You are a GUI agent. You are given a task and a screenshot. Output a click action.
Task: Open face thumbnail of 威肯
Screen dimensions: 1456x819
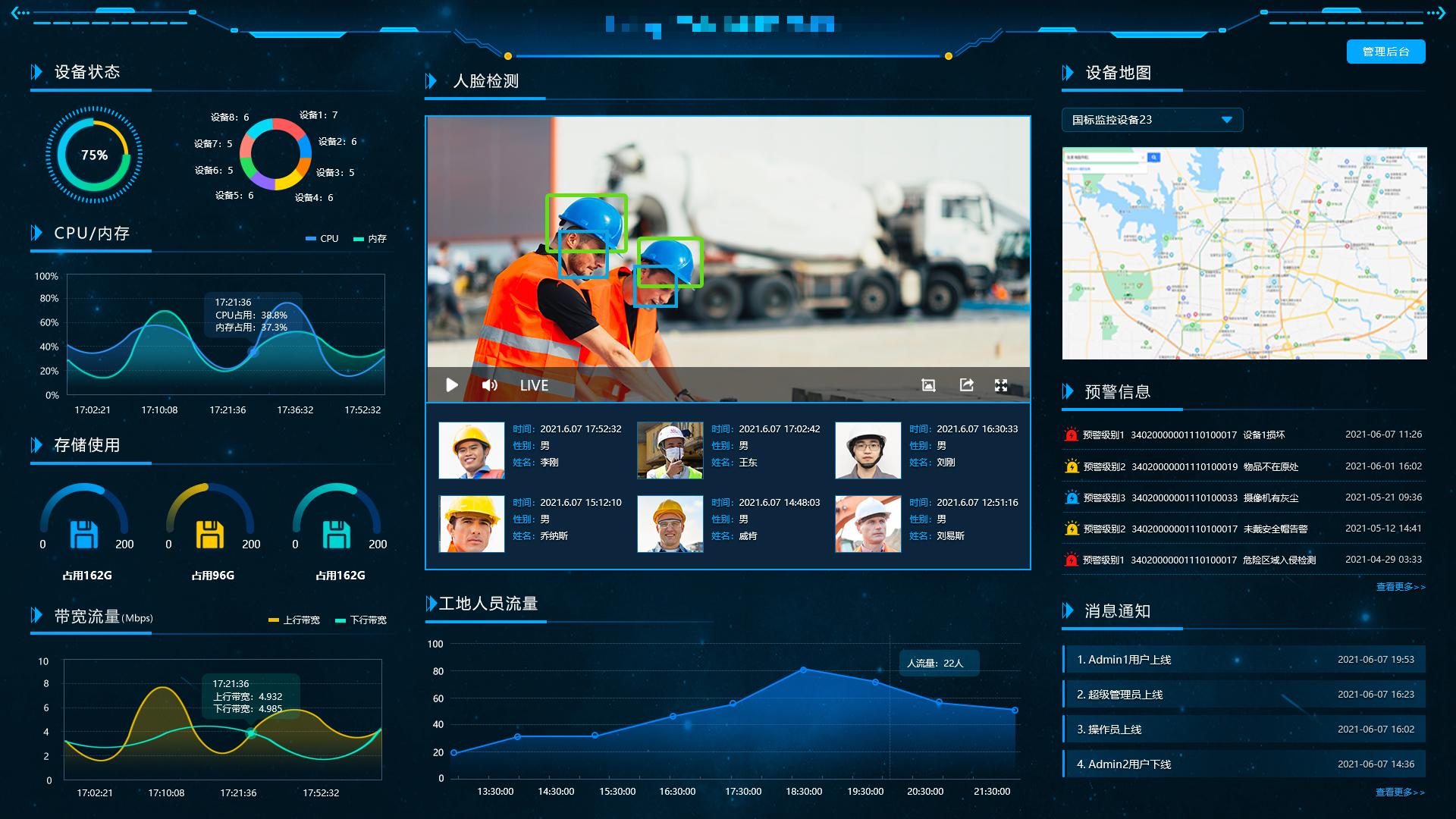670,524
